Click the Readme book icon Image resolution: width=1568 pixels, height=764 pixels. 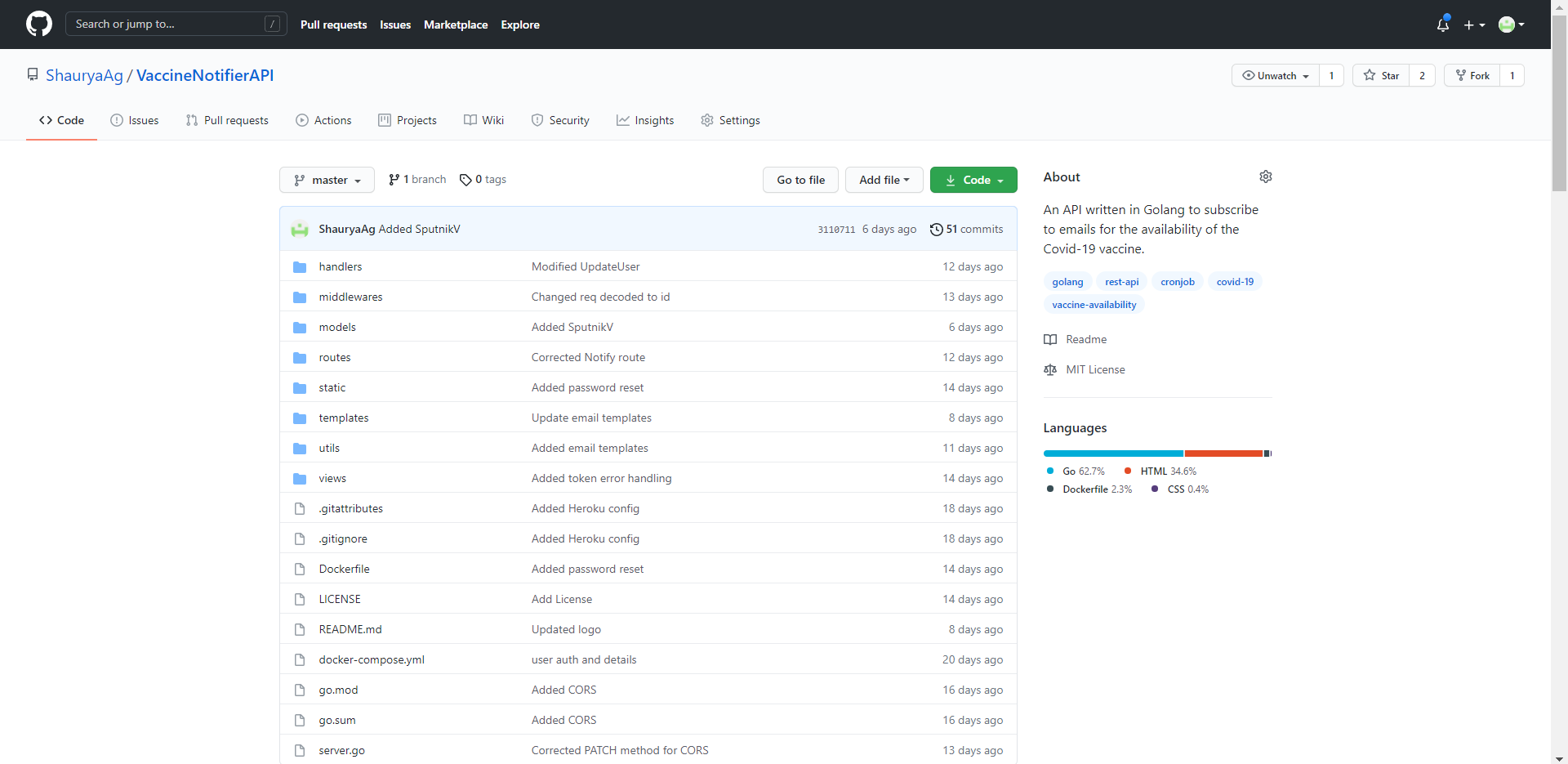[1050, 339]
